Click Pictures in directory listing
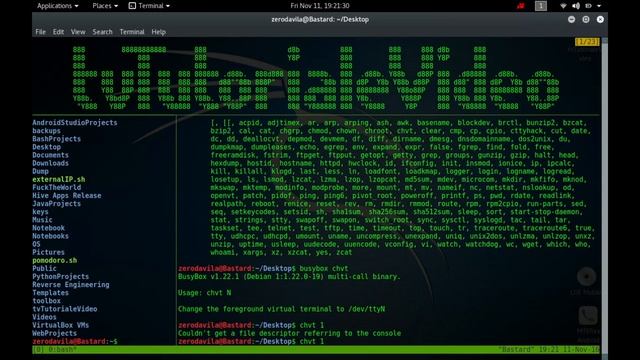Screen dimensions: 640x360 (x=49, y=252)
